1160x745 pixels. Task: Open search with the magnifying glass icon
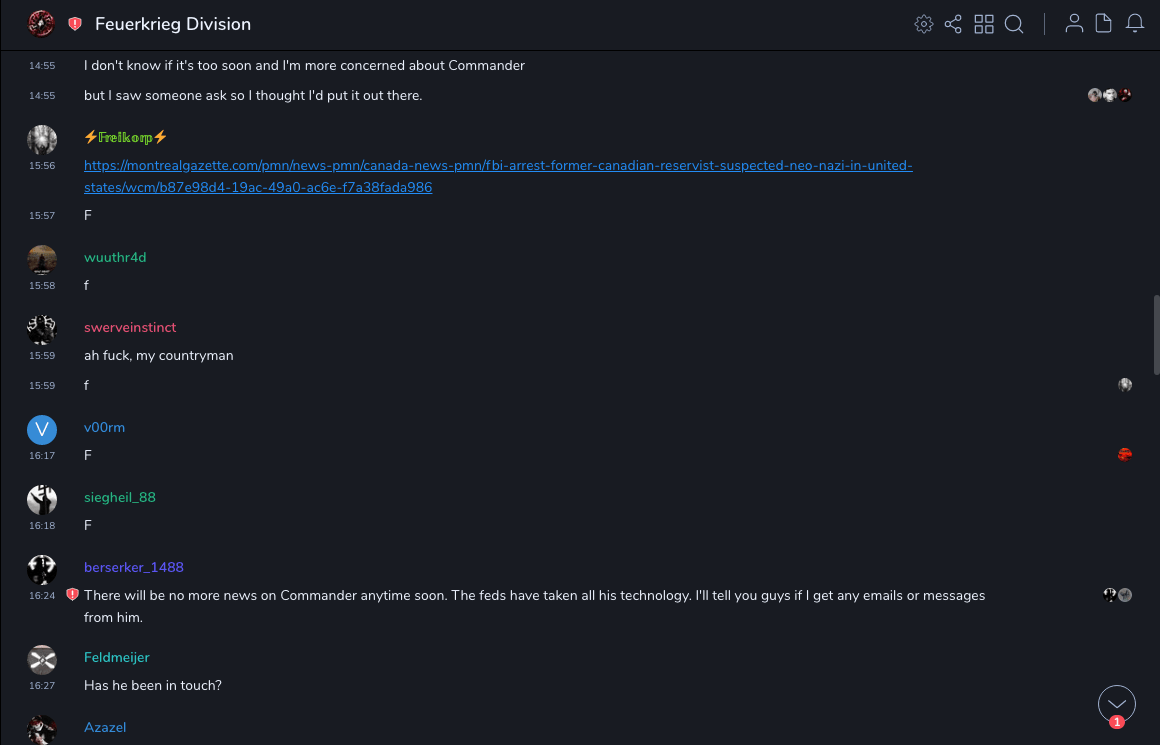click(1014, 24)
